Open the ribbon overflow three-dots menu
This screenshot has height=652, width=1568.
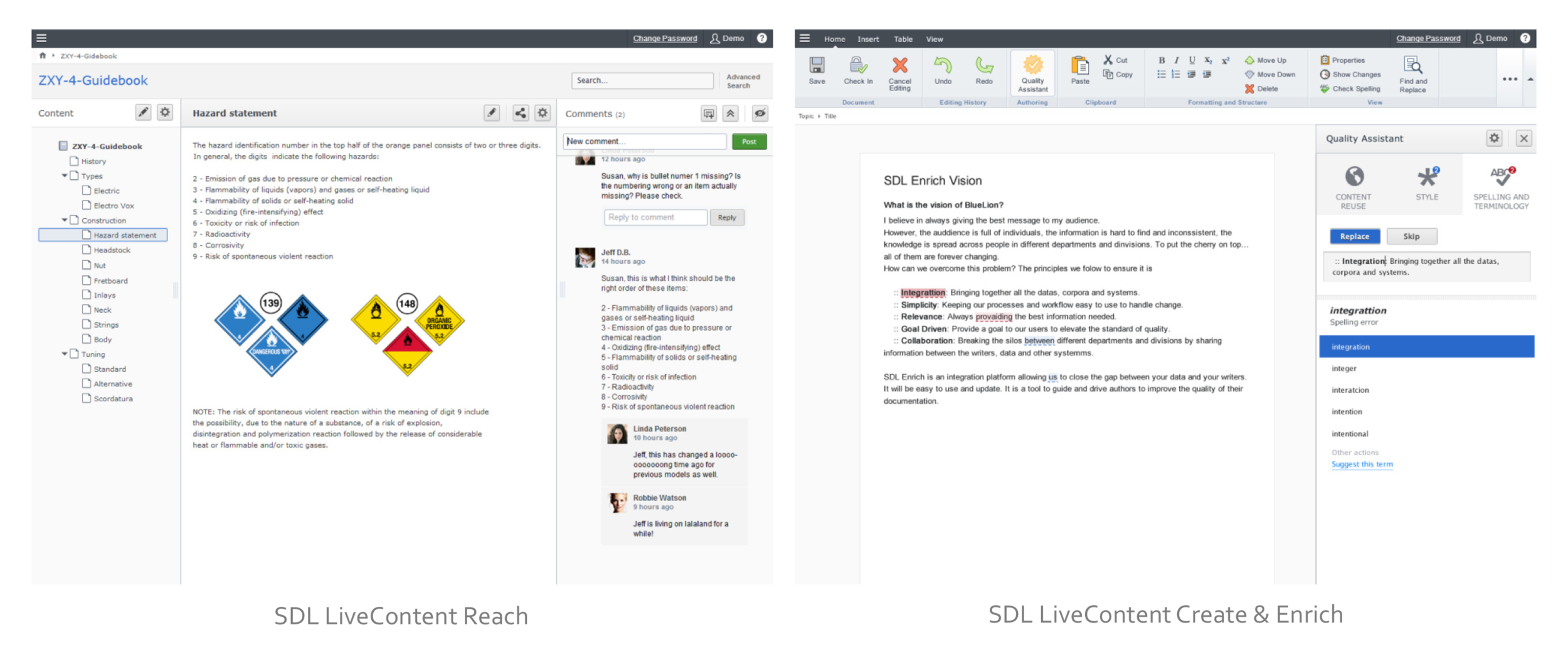[x=1510, y=80]
